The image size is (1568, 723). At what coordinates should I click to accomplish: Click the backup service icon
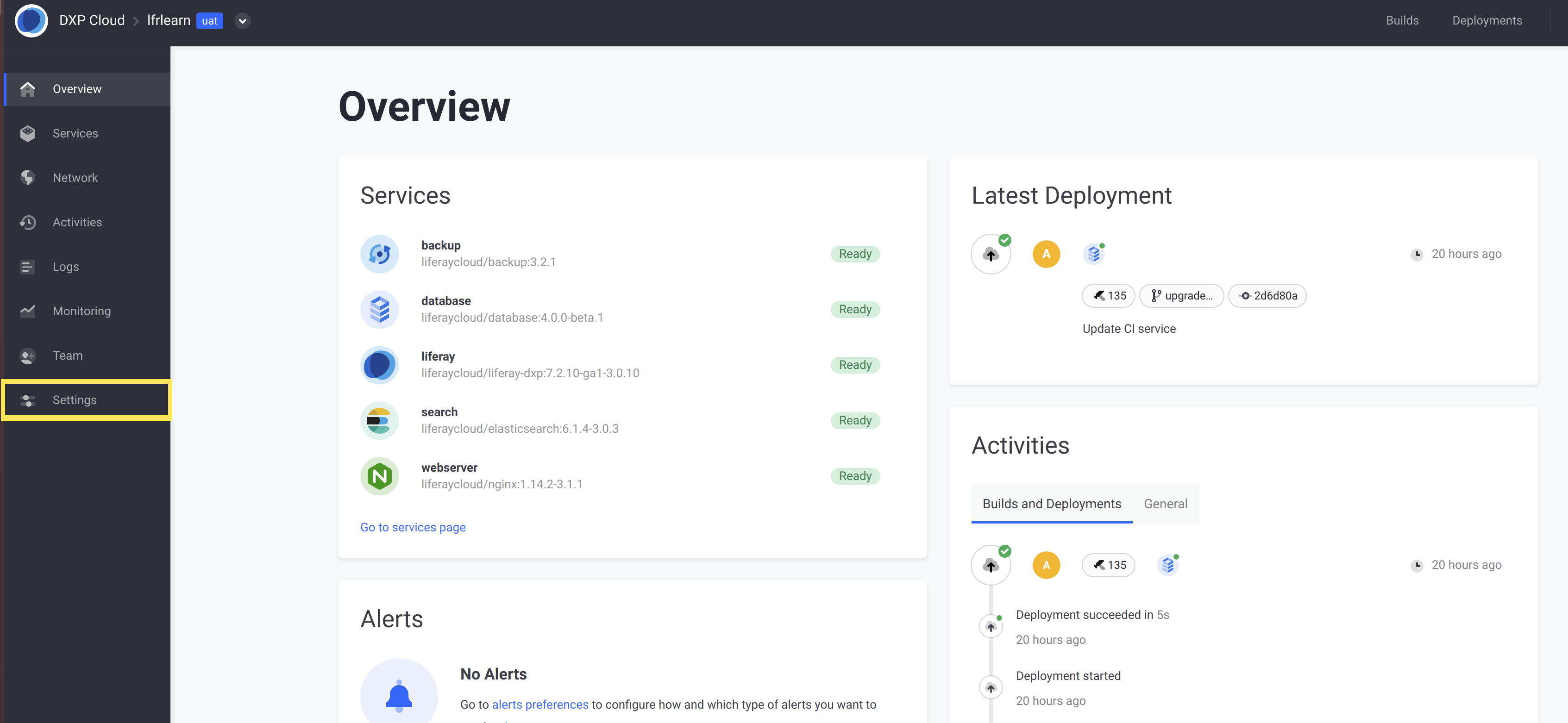pyautogui.click(x=380, y=253)
